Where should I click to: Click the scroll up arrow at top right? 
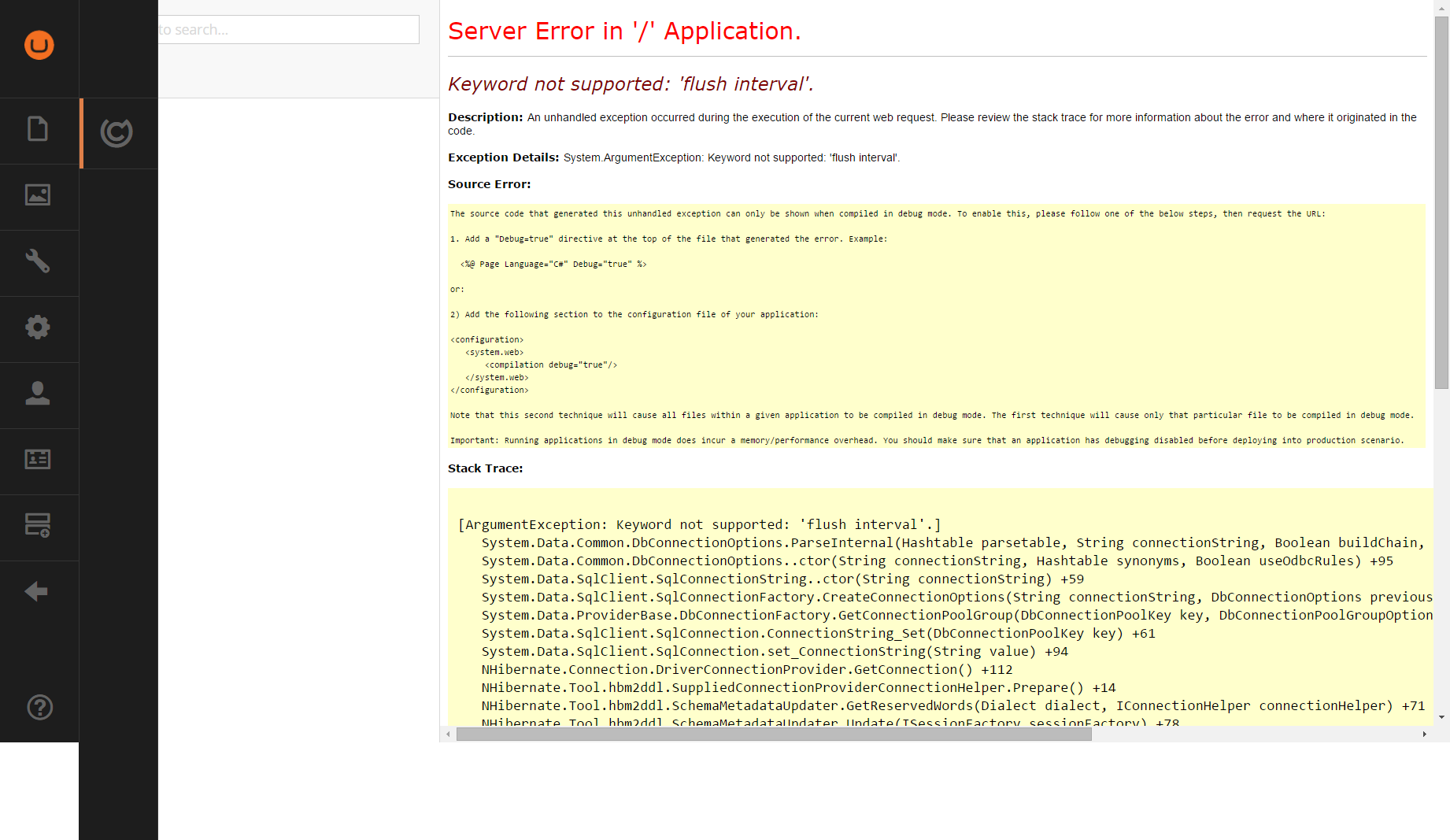1441,7
